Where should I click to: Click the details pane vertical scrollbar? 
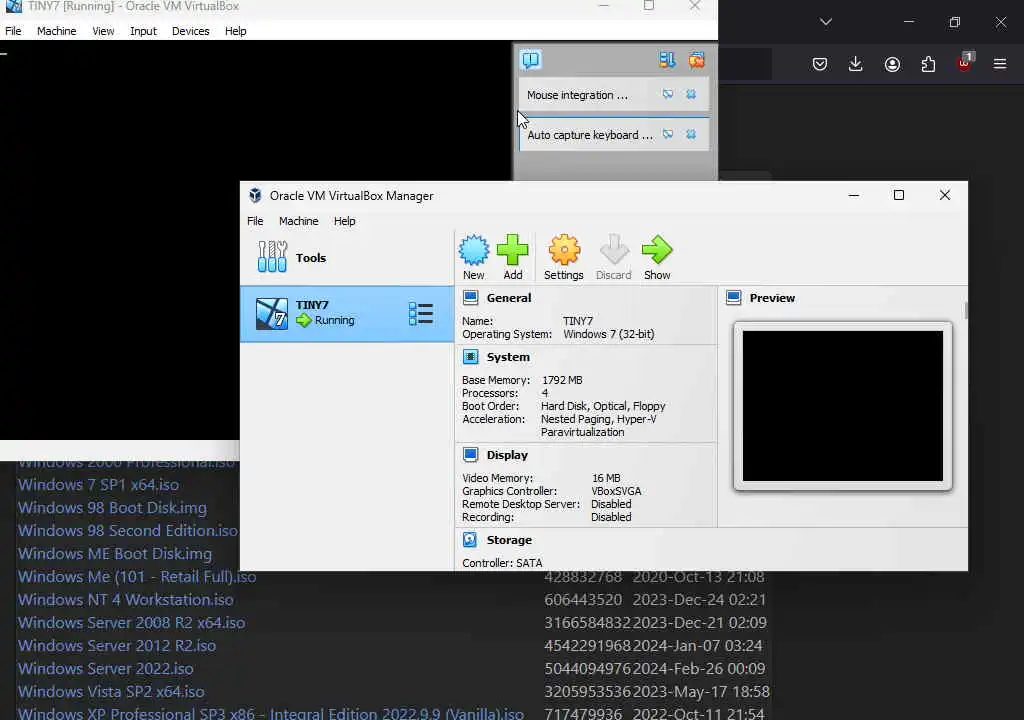[965, 311]
